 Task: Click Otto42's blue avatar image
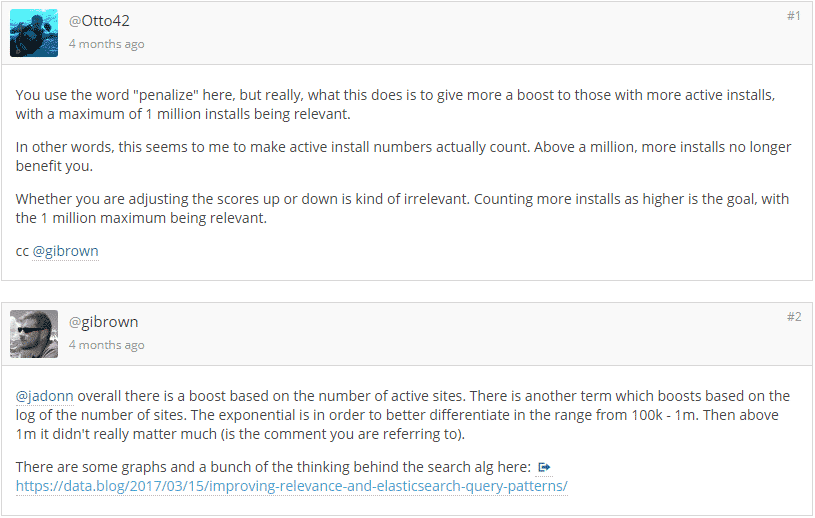pos(34,33)
